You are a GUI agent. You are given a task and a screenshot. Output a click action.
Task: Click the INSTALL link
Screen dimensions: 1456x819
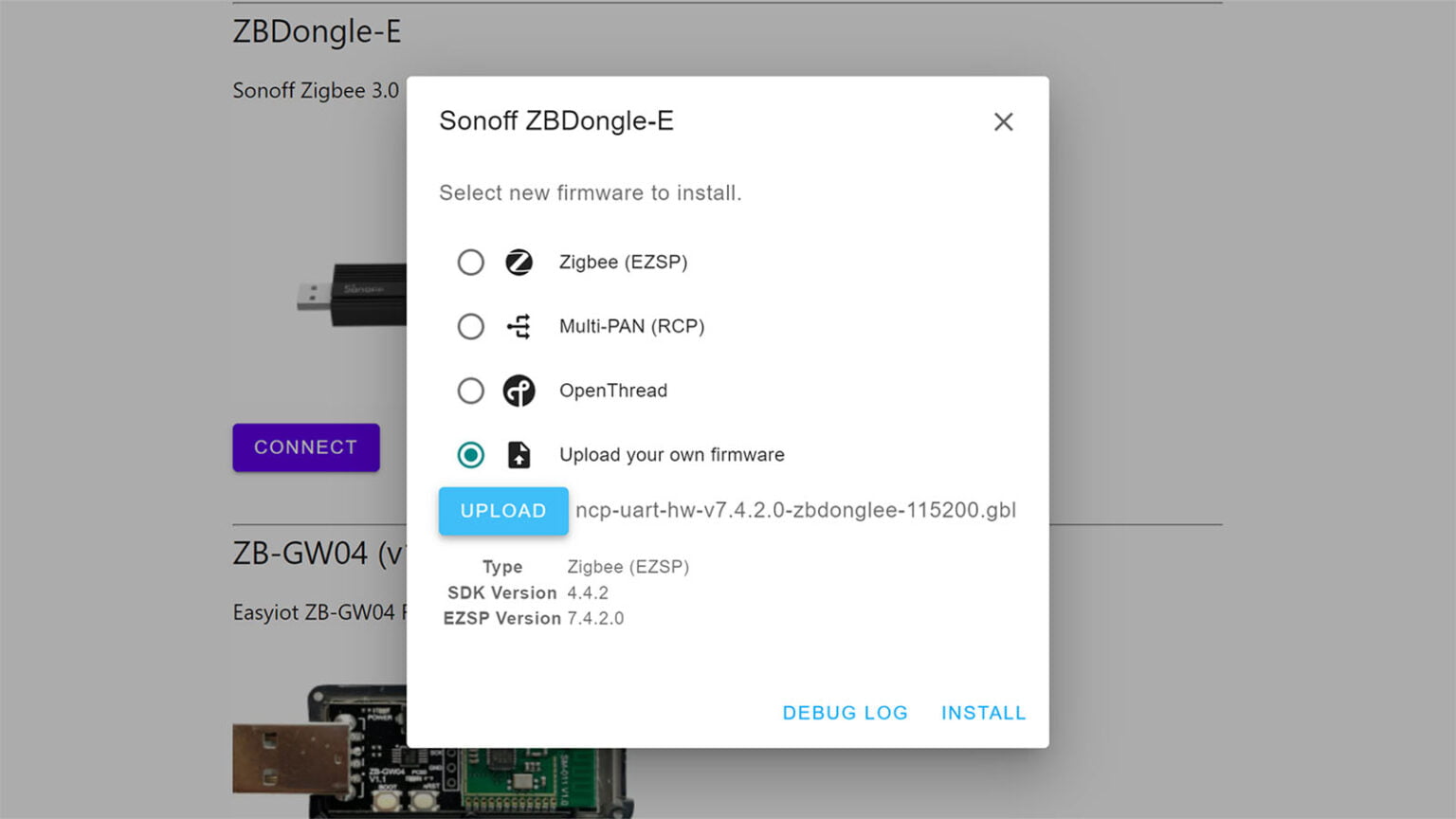(984, 712)
